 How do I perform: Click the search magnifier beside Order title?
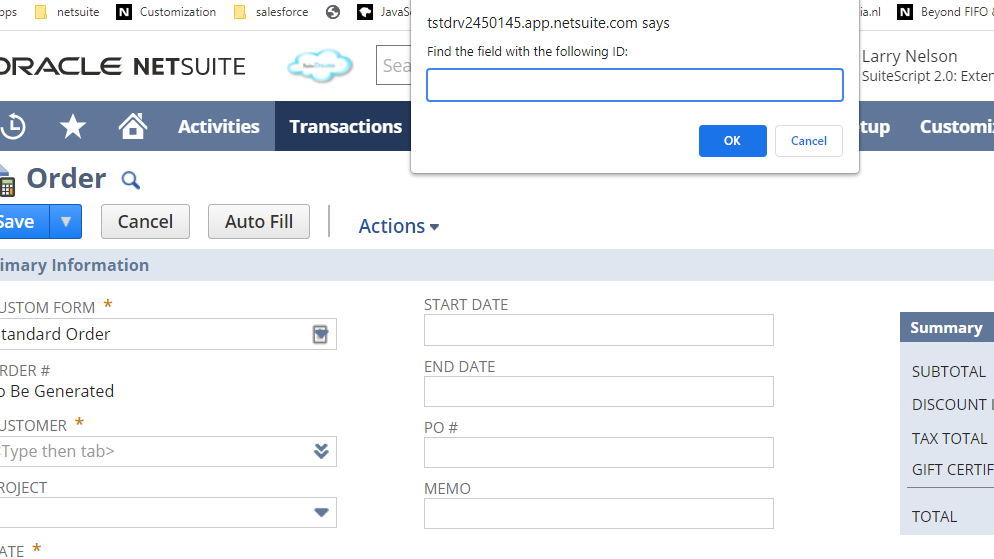tap(131, 180)
